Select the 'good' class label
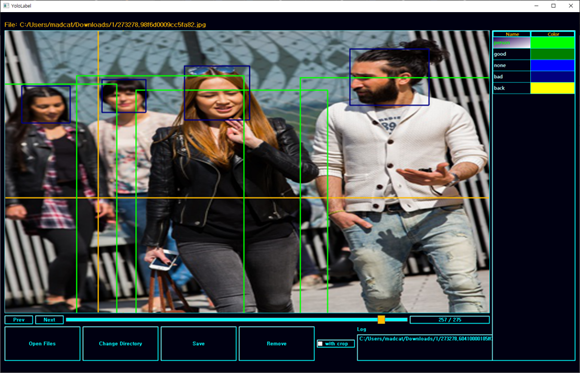This screenshot has width=580, height=373. point(512,54)
